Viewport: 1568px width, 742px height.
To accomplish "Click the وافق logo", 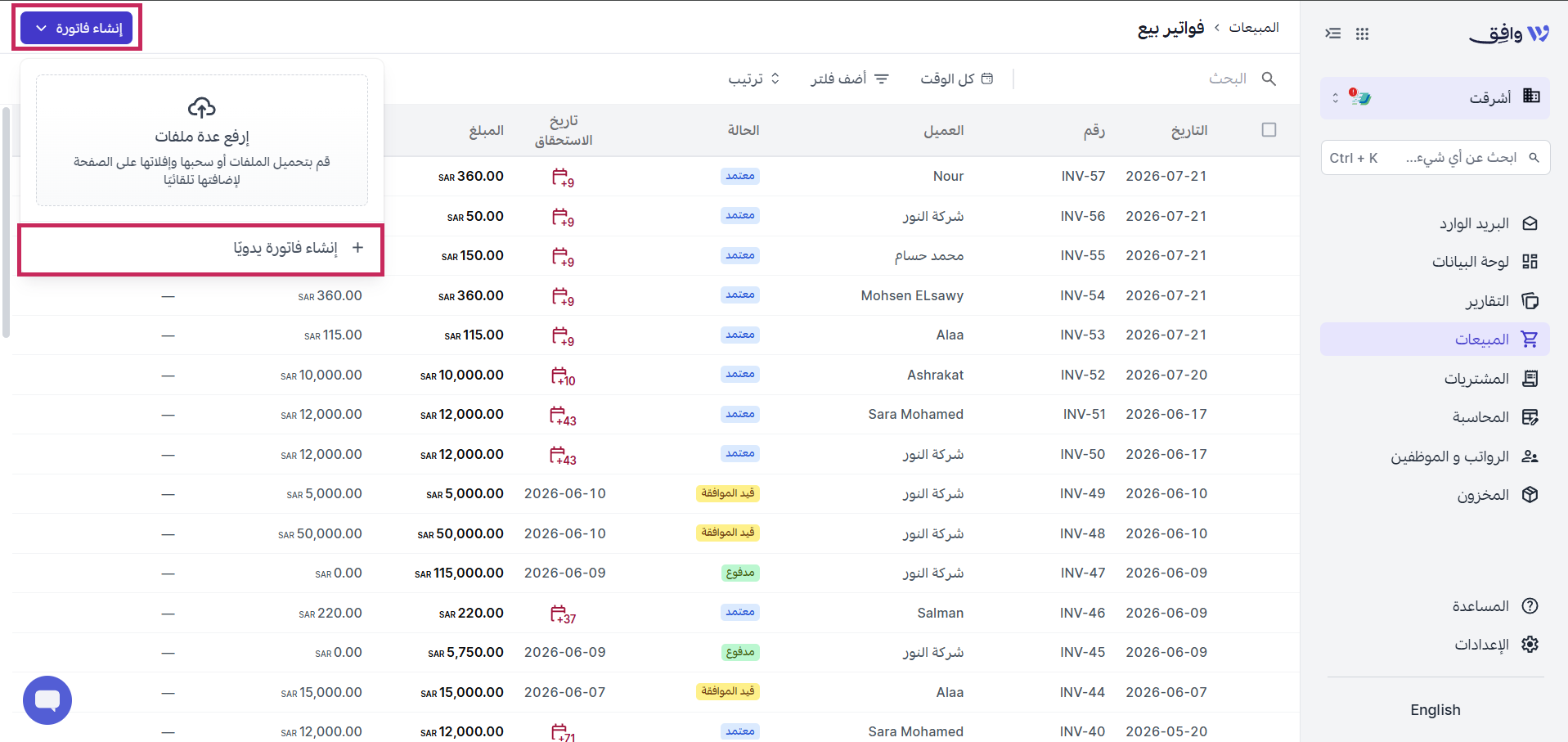I will point(1509,34).
